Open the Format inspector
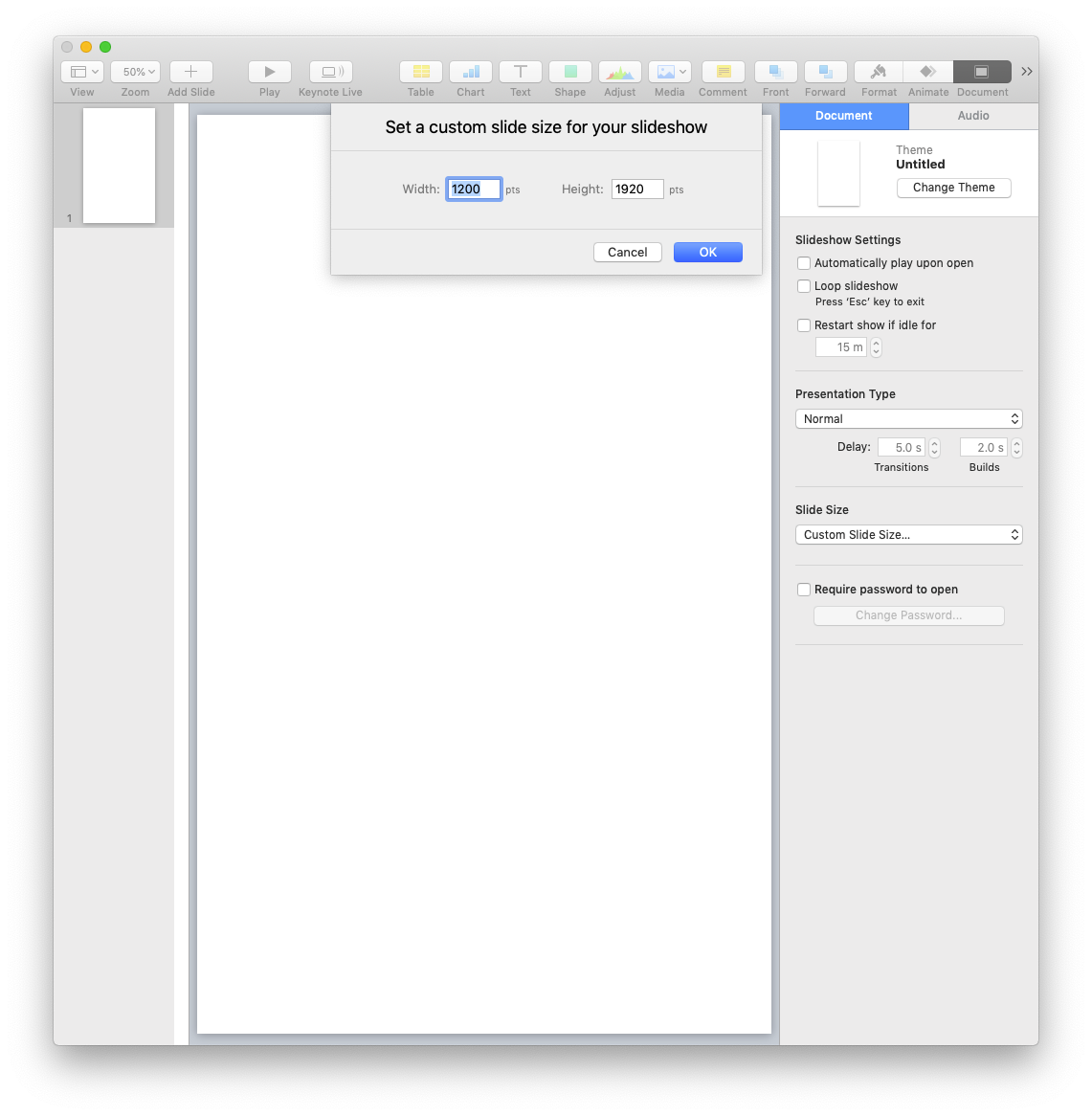 (878, 72)
